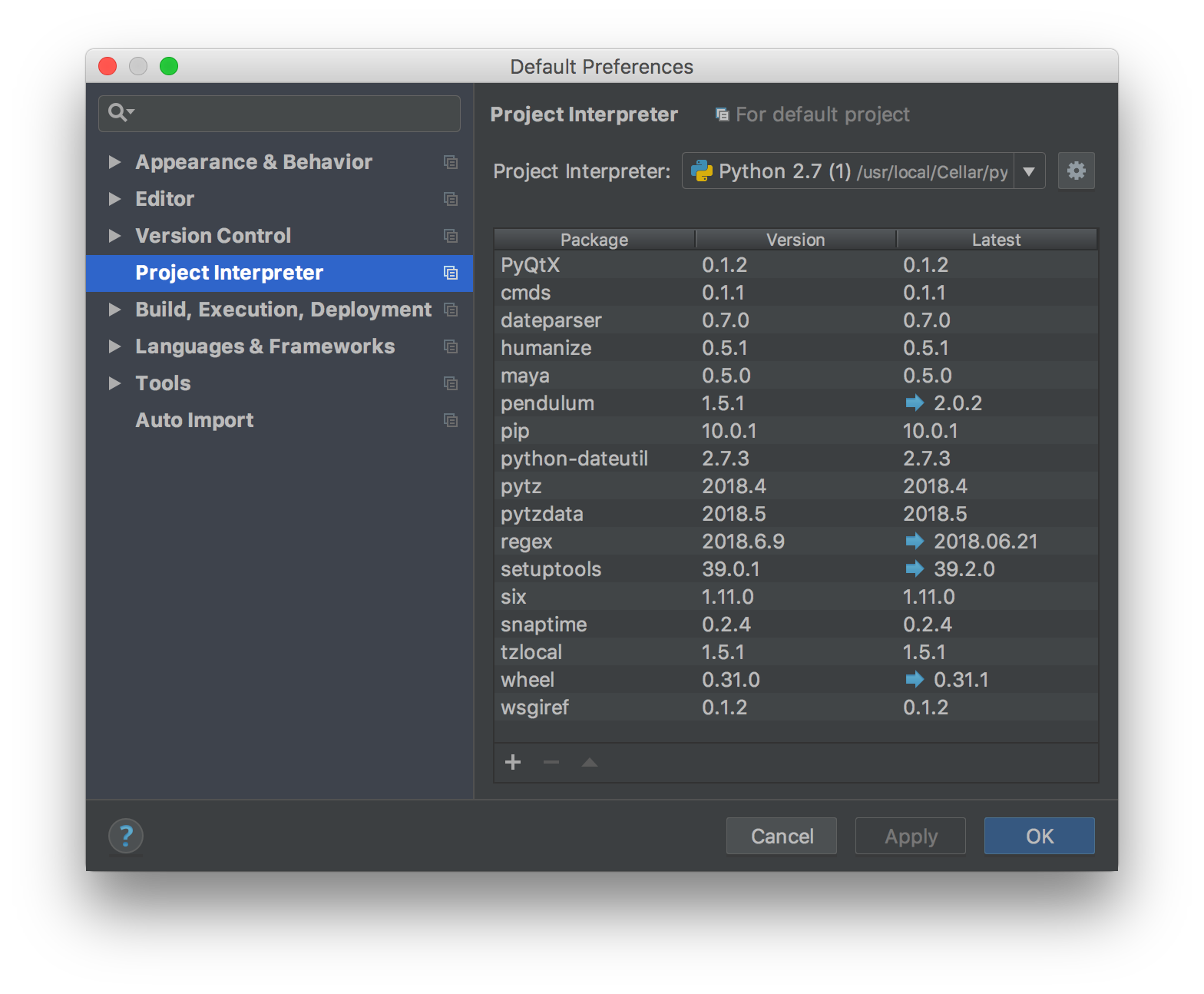Click the plus icon to install package
Viewport: 1204px width, 994px height.
click(x=513, y=762)
